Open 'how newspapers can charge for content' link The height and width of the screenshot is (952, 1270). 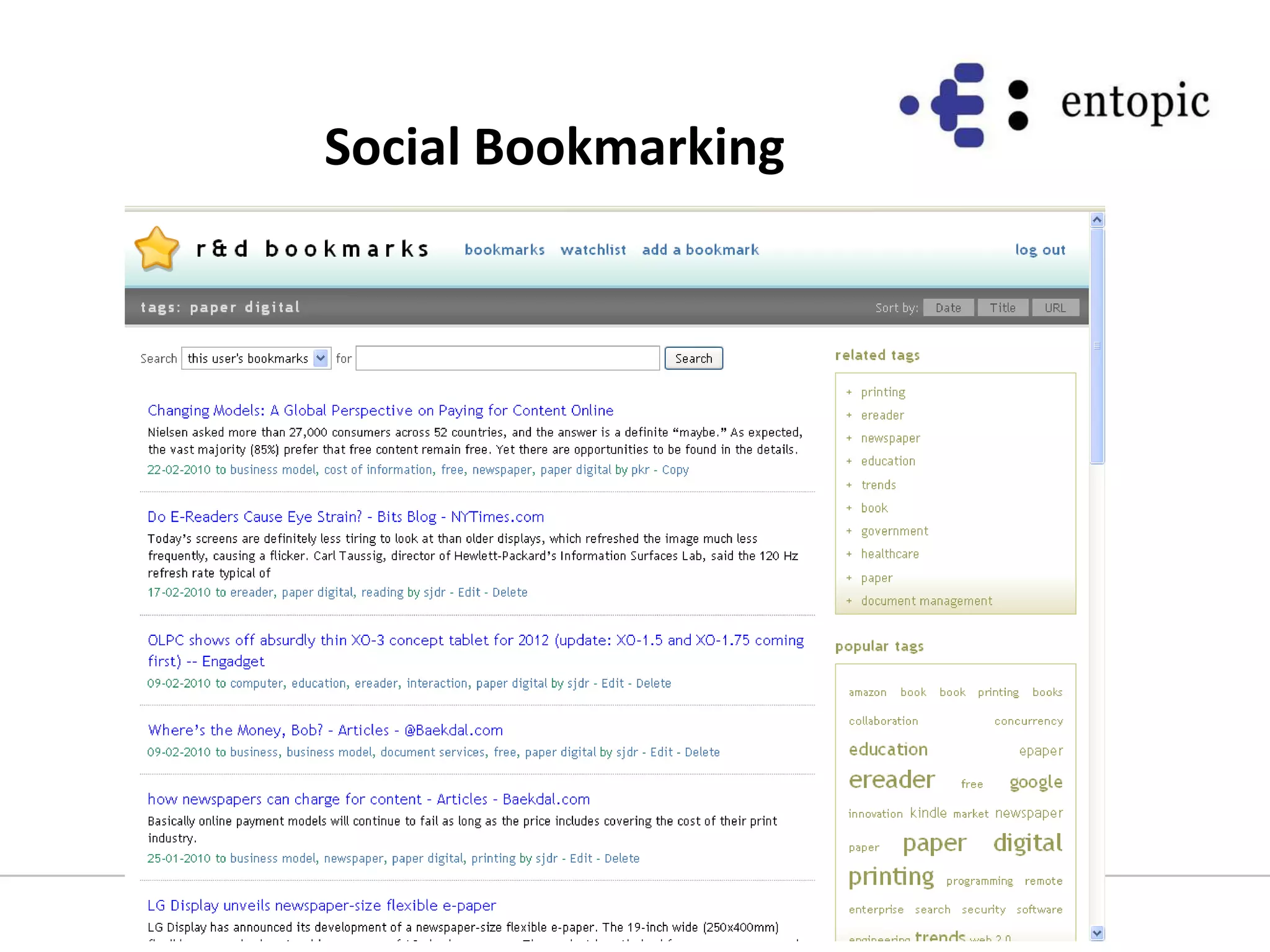click(x=368, y=799)
